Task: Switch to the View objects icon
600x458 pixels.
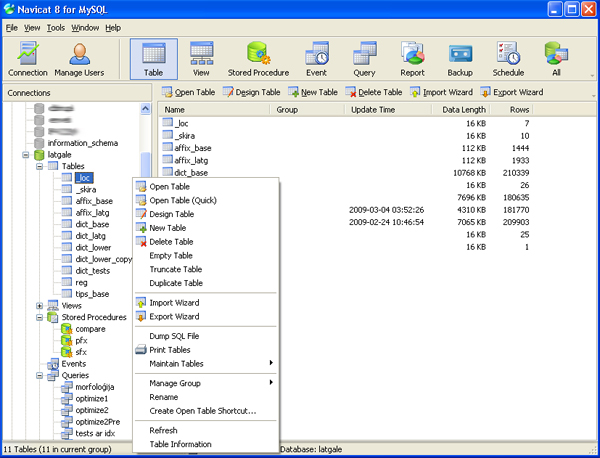Action: tap(201, 59)
